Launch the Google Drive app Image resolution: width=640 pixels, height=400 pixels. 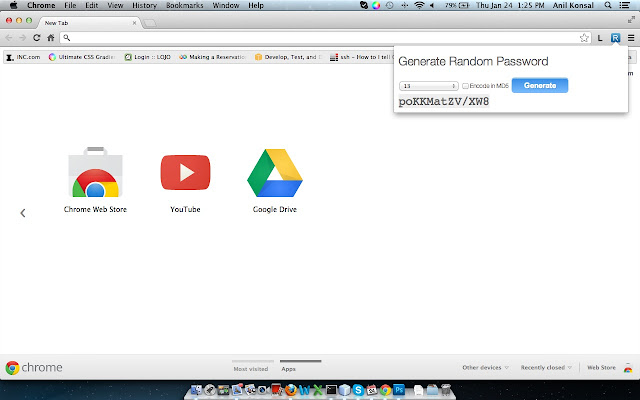coord(275,180)
